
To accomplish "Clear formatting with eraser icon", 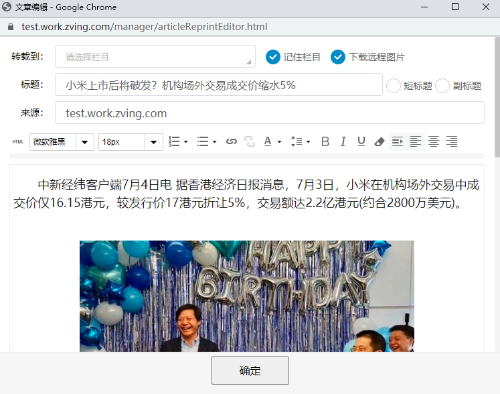I will click(379, 142).
